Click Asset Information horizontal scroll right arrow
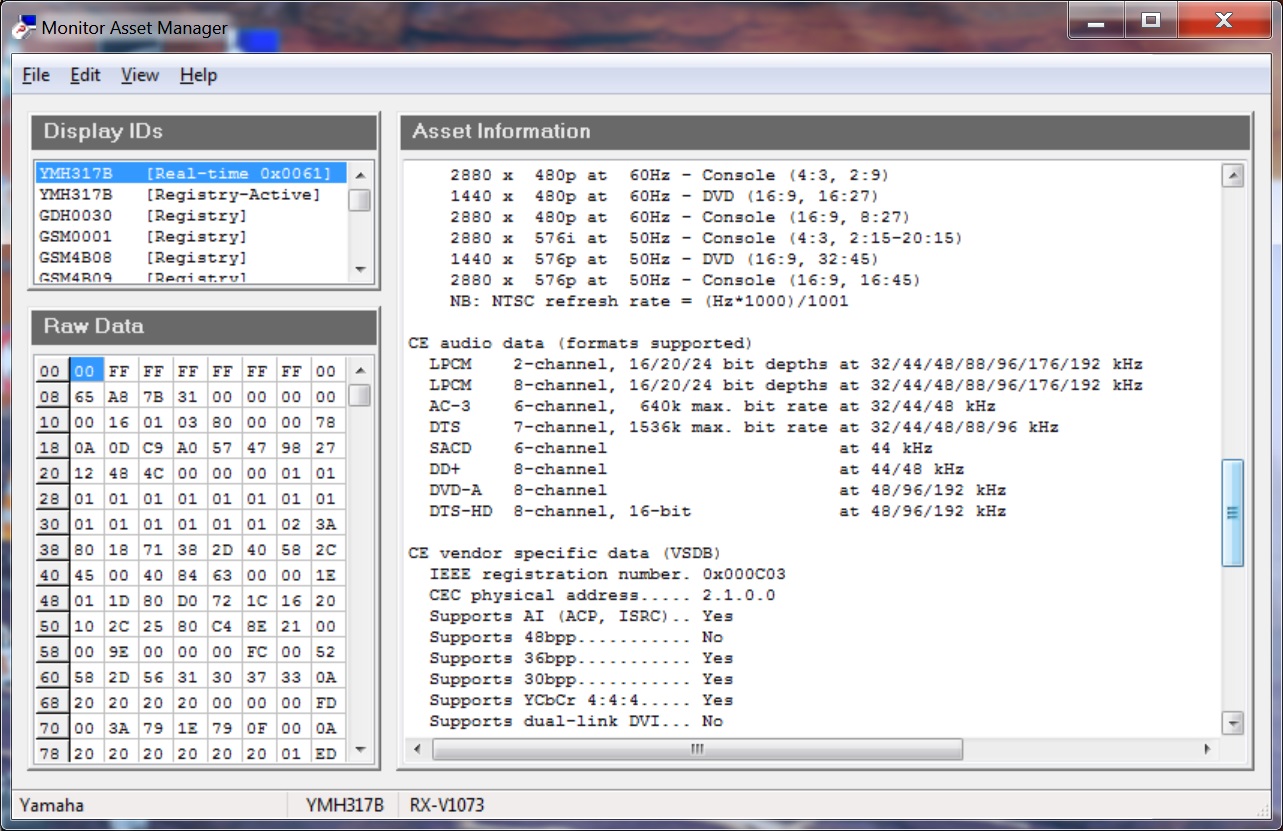1283x831 pixels. (1207, 749)
